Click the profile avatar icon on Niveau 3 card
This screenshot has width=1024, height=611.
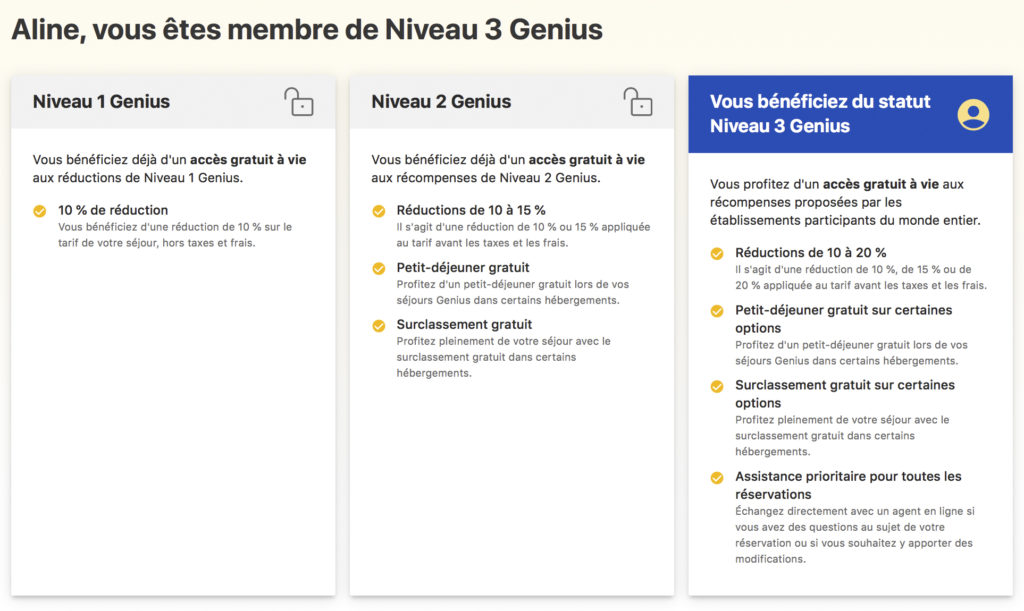[972, 115]
